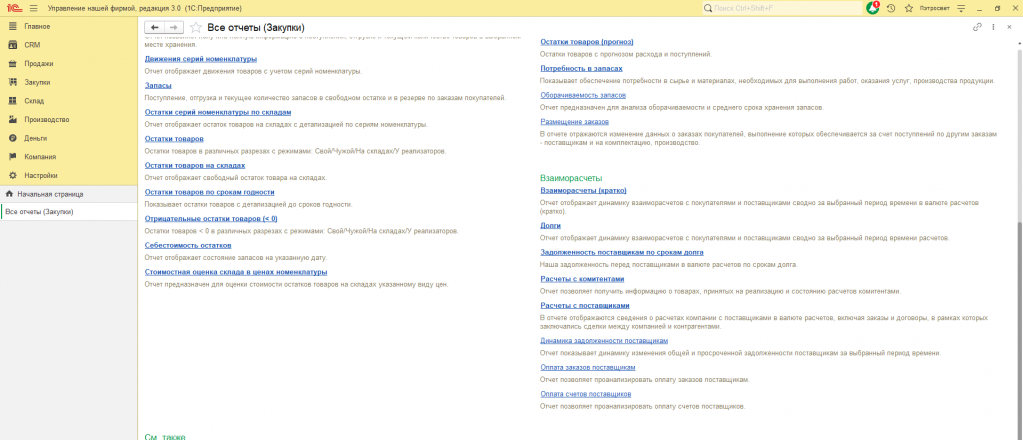Add page to favorites with star
This screenshot has height=440, width=1023.
tap(194, 27)
